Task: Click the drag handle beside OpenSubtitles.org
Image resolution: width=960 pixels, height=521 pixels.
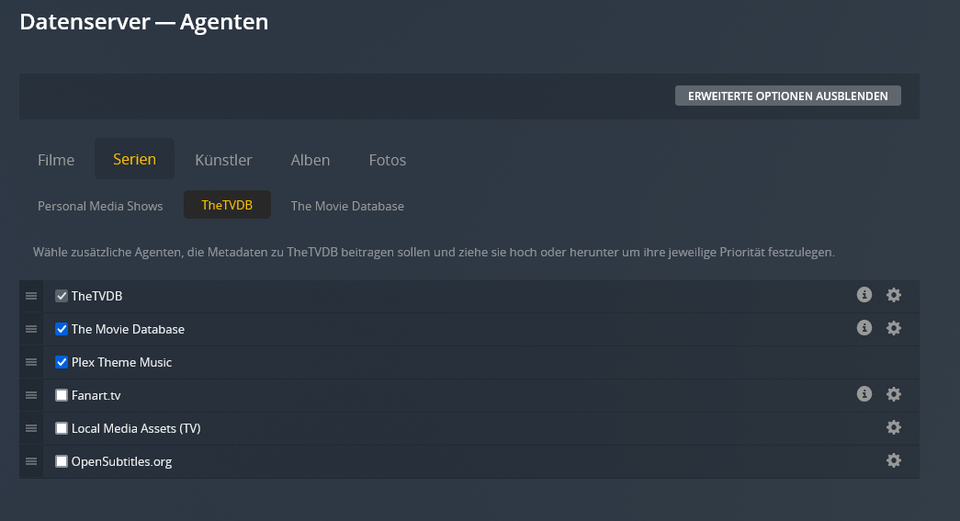Action: click(31, 461)
